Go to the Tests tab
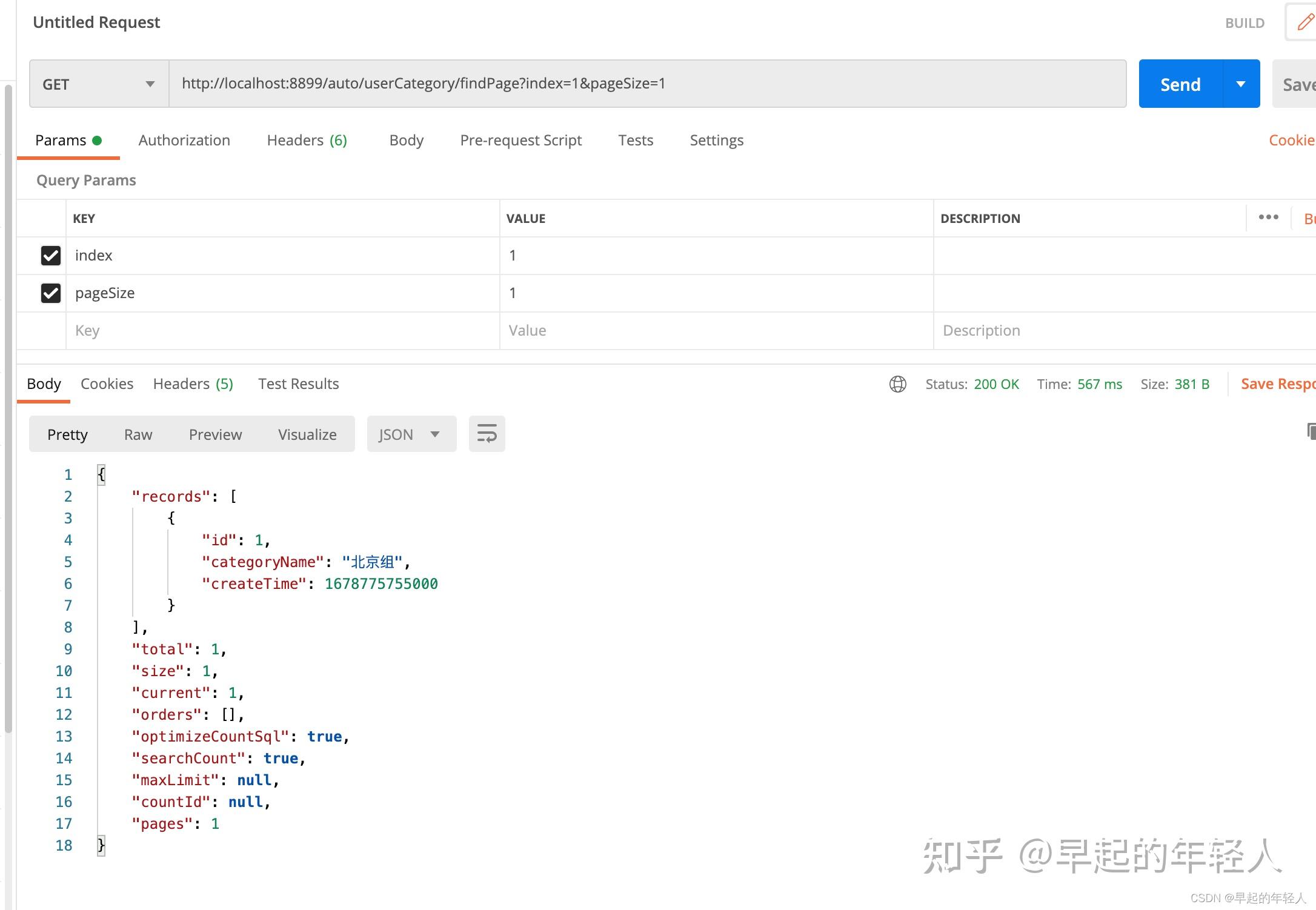The image size is (1316, 910). point(636,141)
